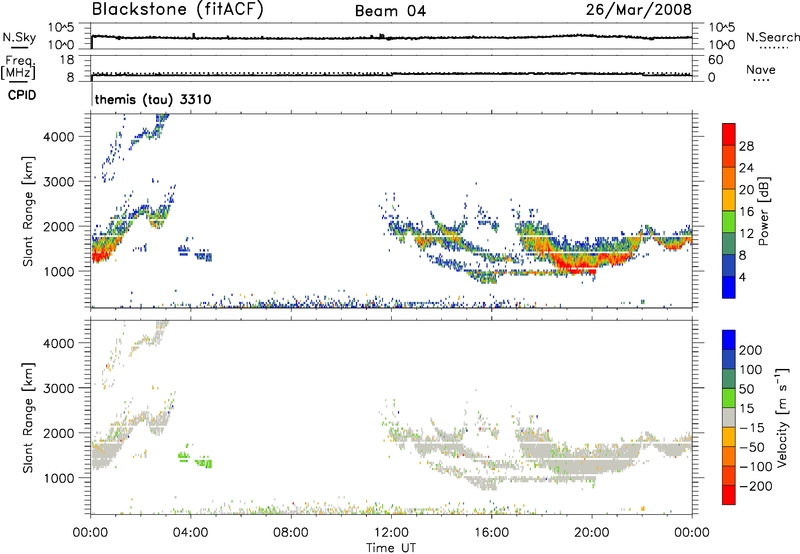Click the '20:00' time tick label
Screen dimensions: 800x554
tap(592, 533)
